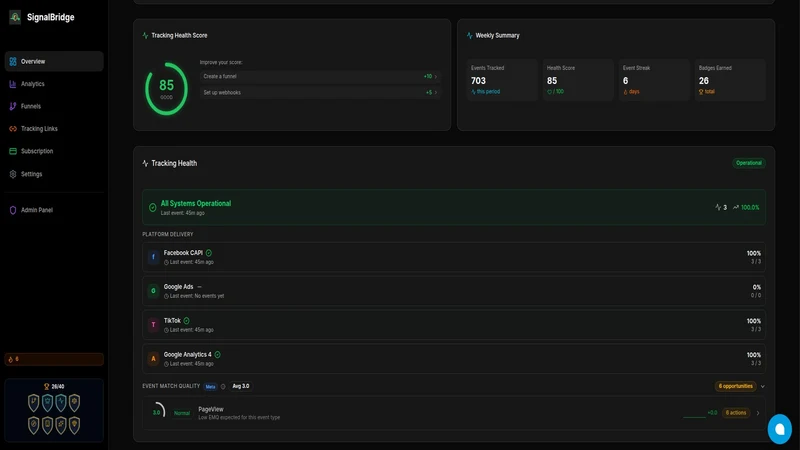Screen dimensions: 800x450
Task: Click the sidebar streak flame bar
Action: (x=54, y=359)
